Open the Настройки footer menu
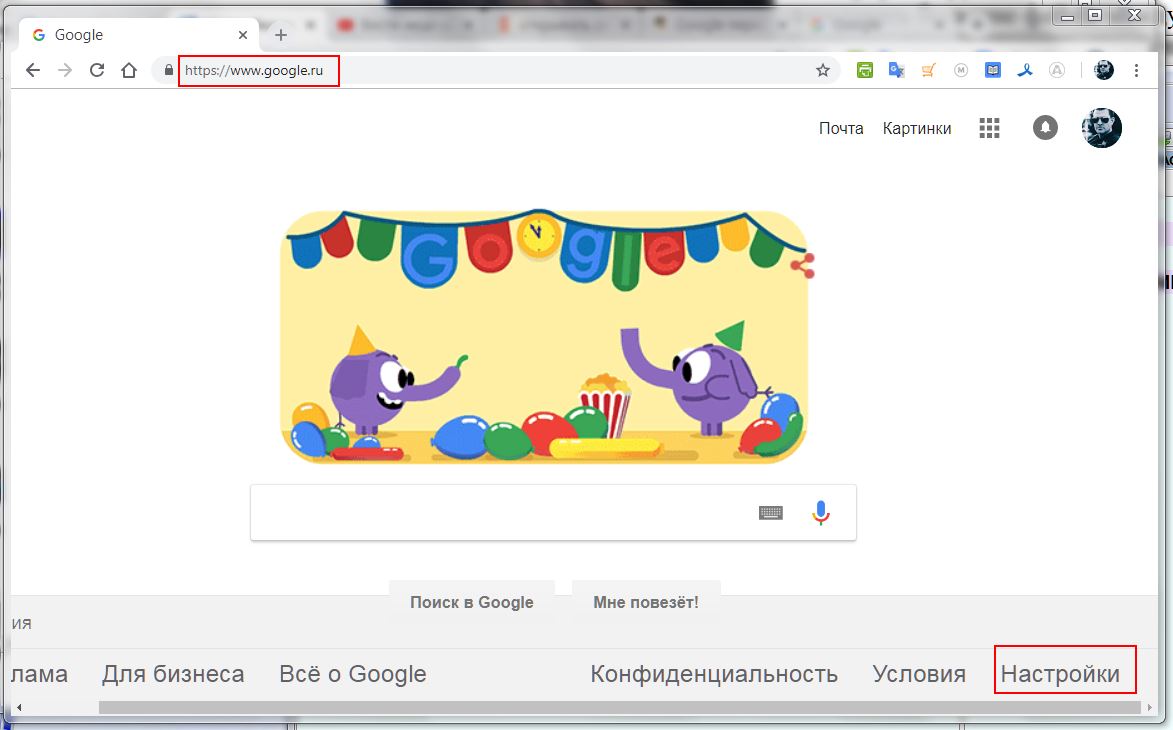Screen dimensions: 1173x730 [1060, 674]
